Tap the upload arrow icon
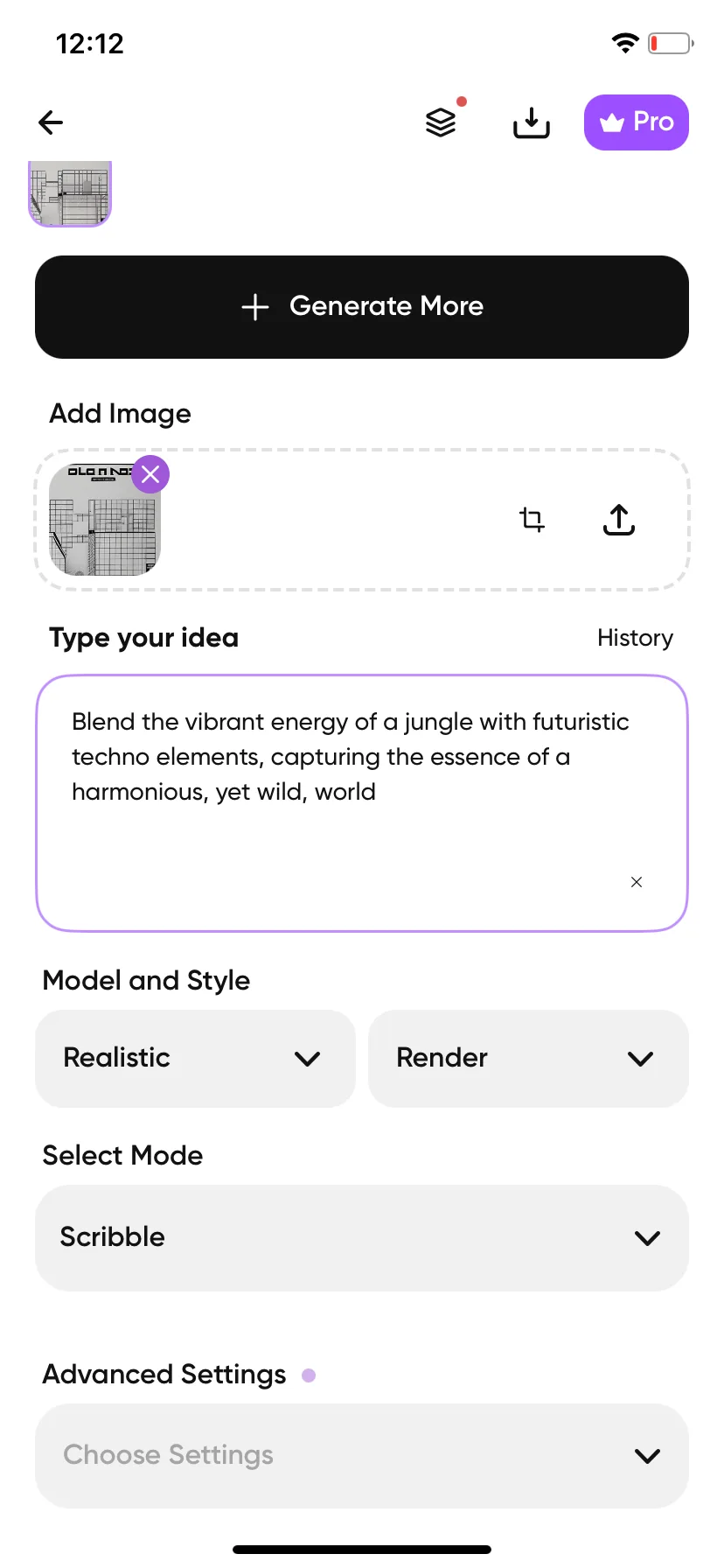 click(x=619, y=520)
